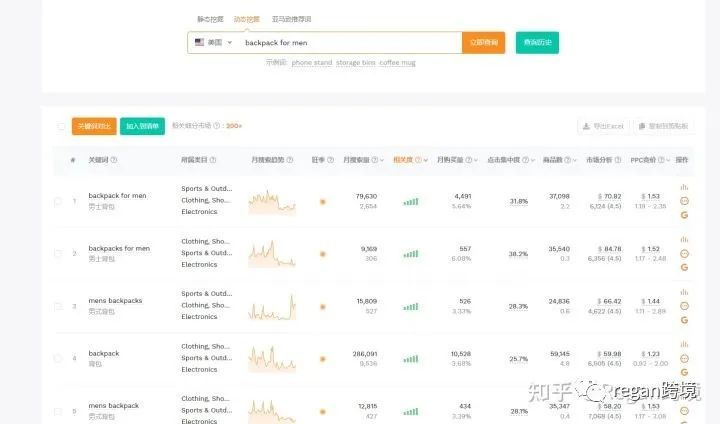The height and width of the screenshot is (424, 720).
Task: Open market chart icon for 'backpacks for men'
Action: coord(684,239)
